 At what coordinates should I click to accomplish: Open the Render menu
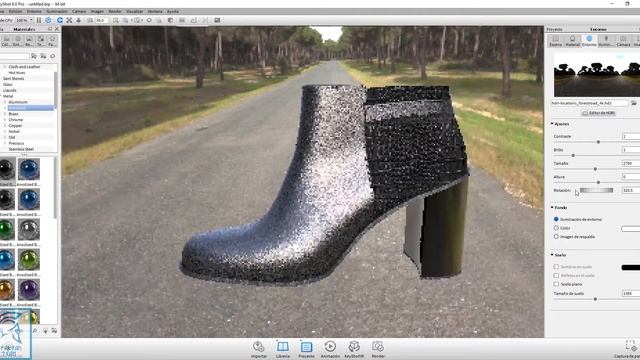[x=115, y=11]
